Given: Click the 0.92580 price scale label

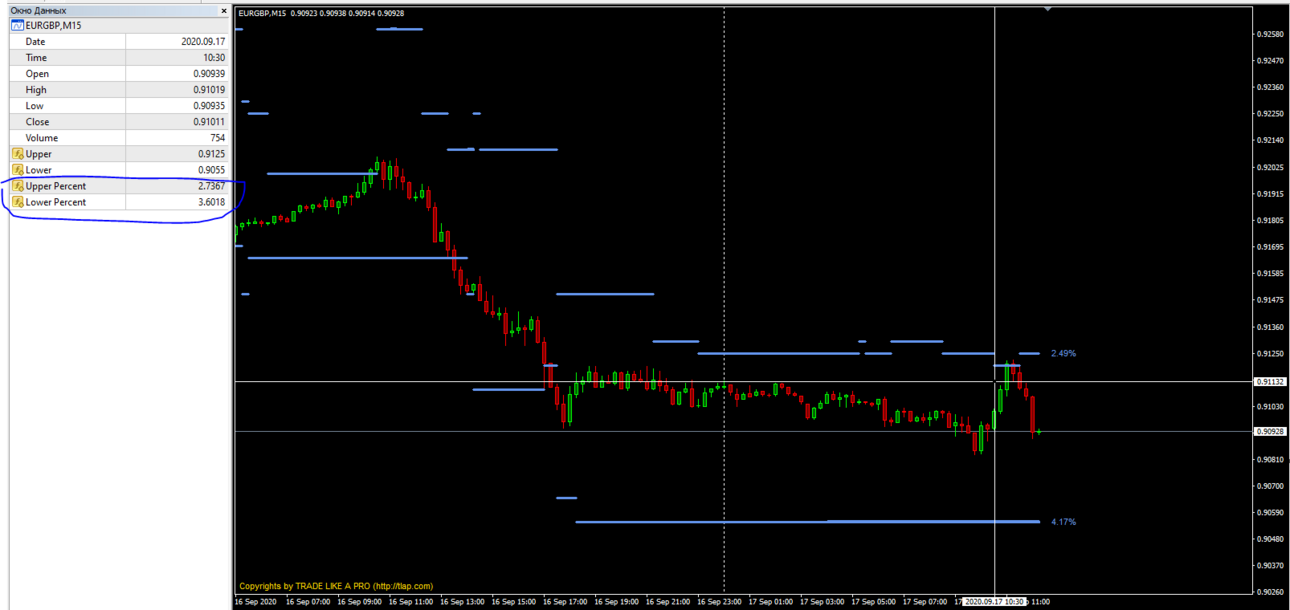Looking at the screenshot, I should pyautogui.click(x=1271, y=34).
